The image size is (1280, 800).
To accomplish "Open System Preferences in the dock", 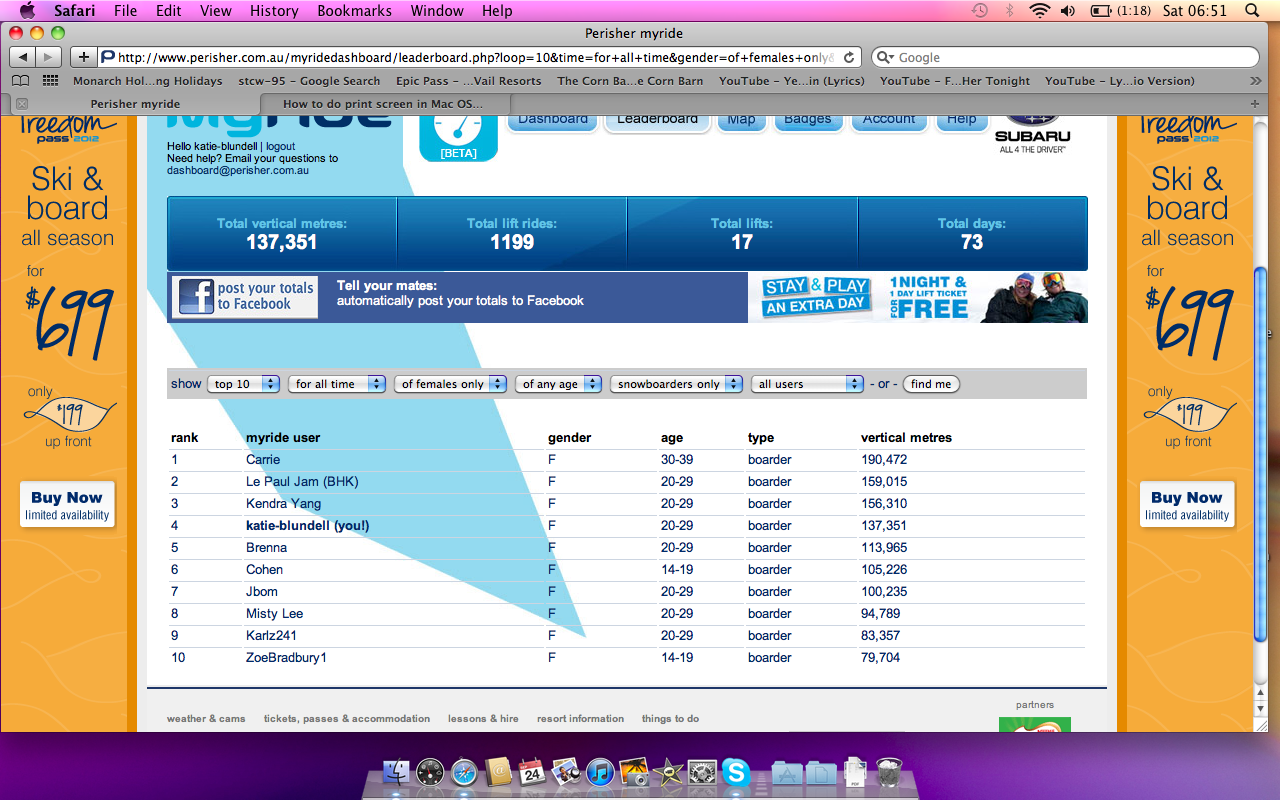I will 702,772.
